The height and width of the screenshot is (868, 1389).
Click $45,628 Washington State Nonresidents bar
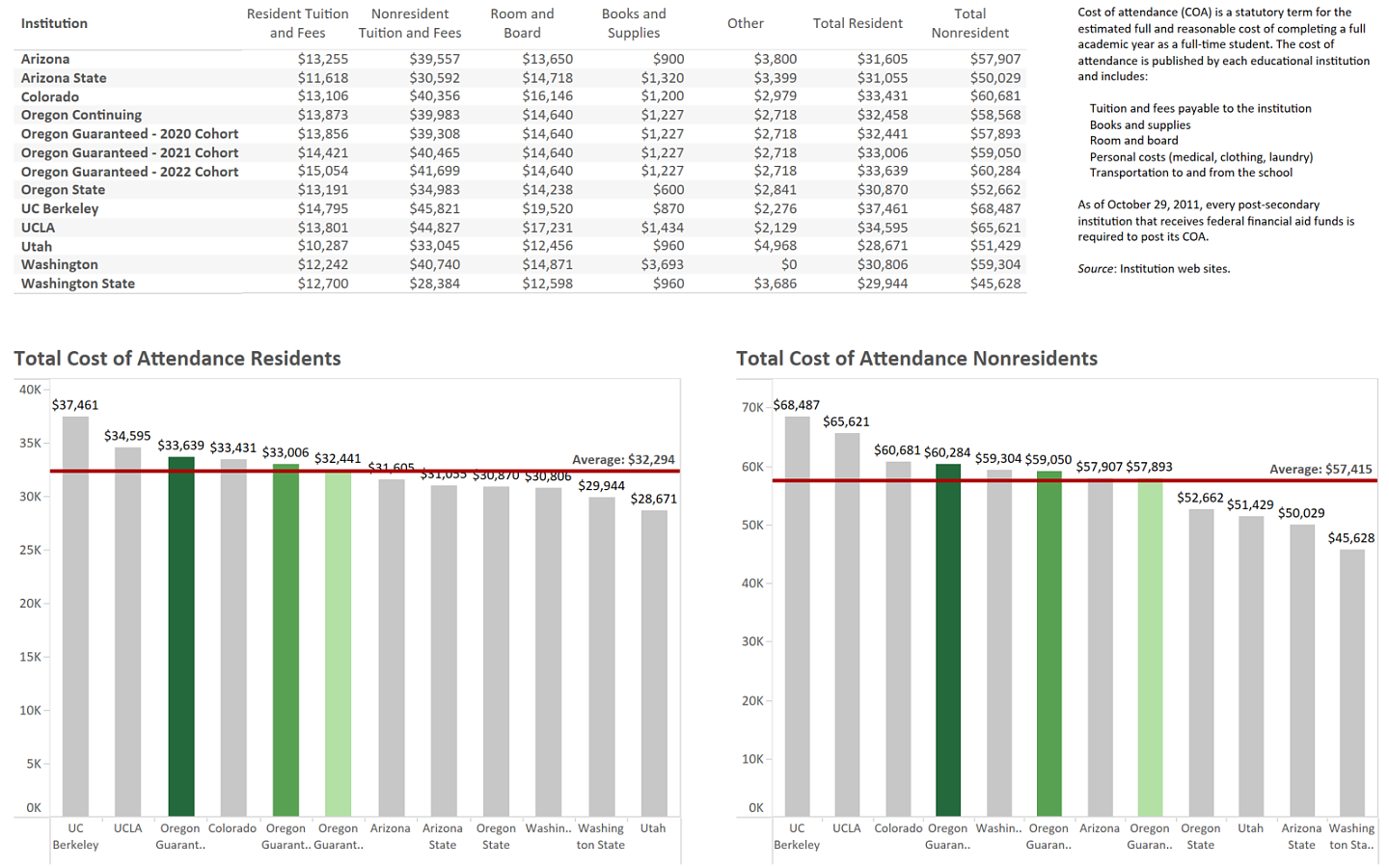[x=1352, y=683]
